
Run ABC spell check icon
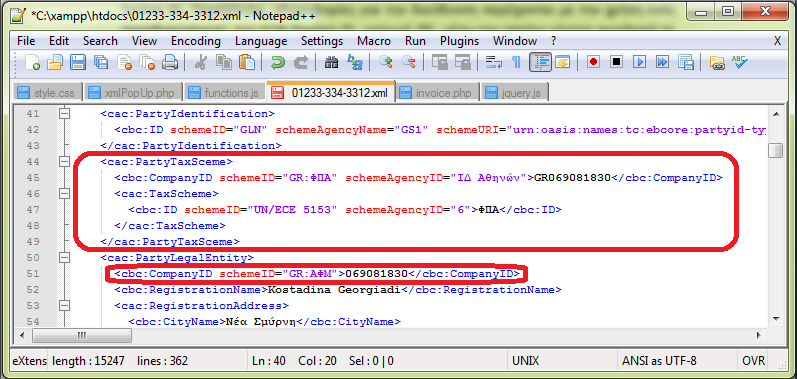740,62
